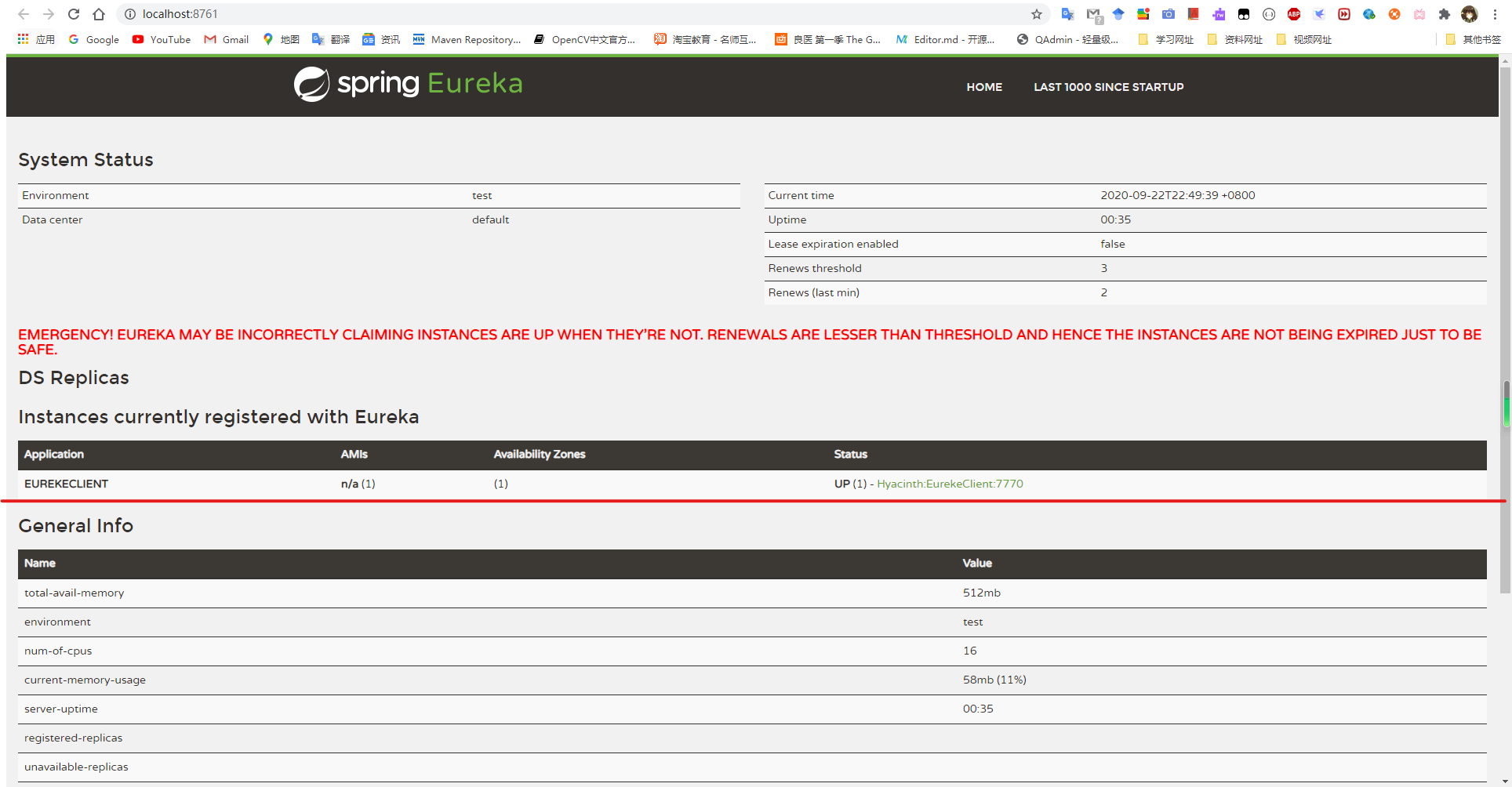This screenshot has height=787, width=1512.
Task: Expand the 资料网址 bookmark folder
Action: click(1235, 39)
